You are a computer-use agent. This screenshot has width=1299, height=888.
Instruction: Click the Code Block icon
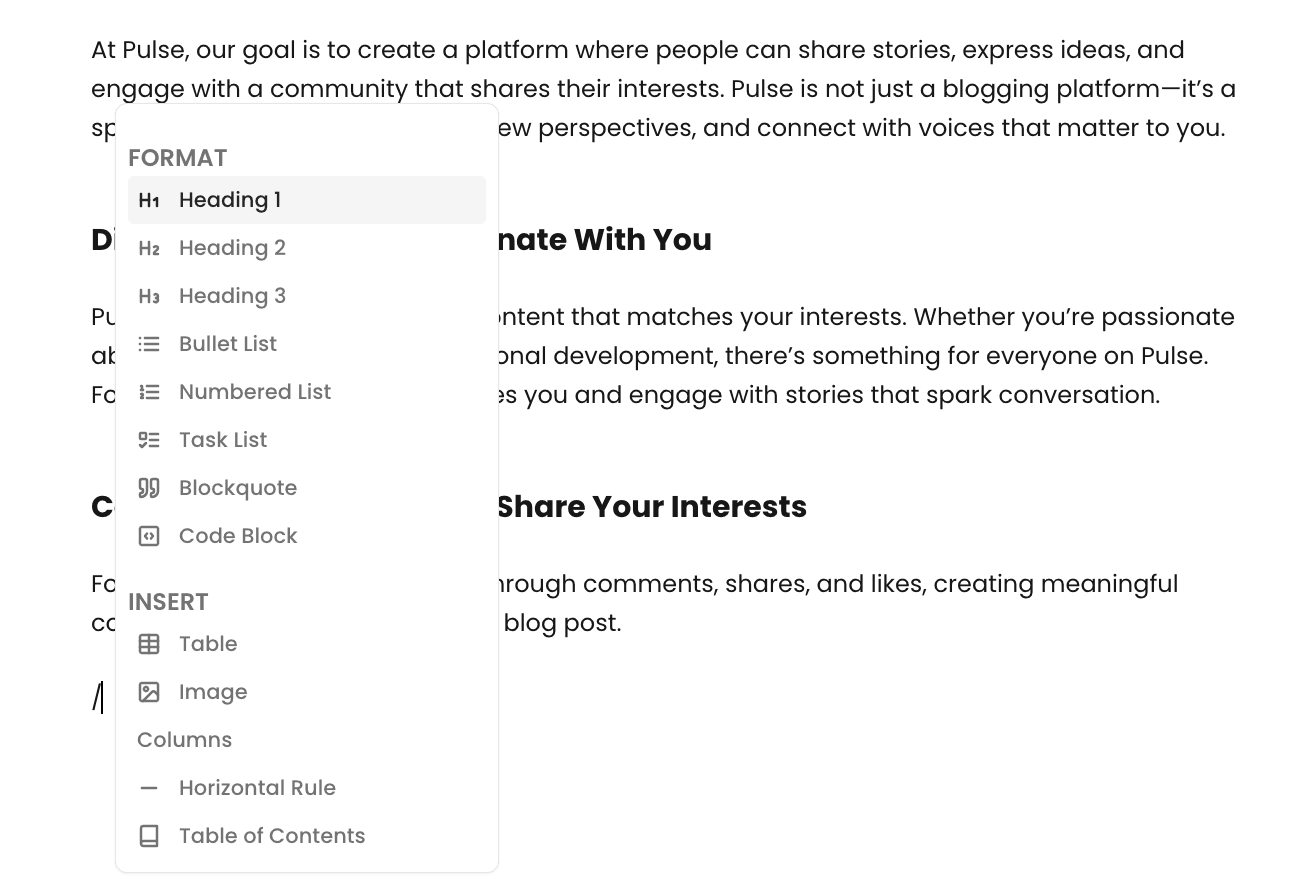149,536
